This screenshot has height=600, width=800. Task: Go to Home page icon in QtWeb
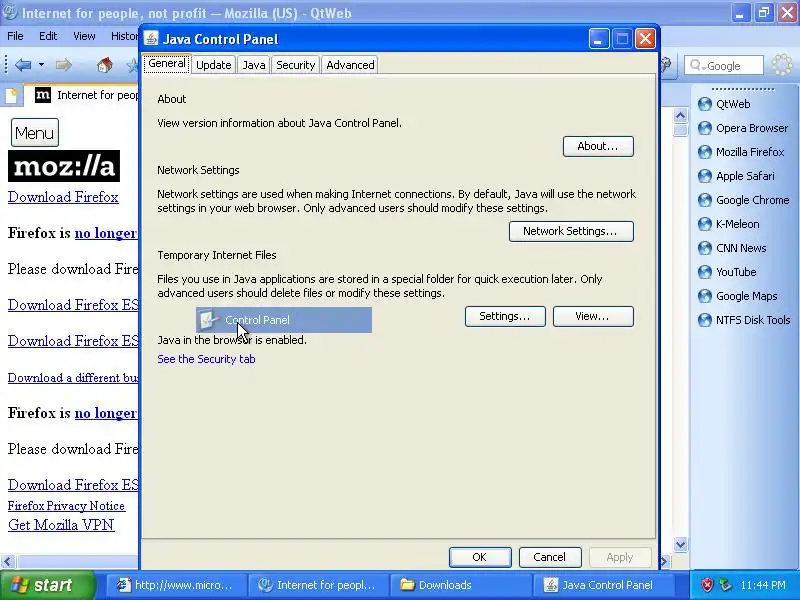click(105, 65)
